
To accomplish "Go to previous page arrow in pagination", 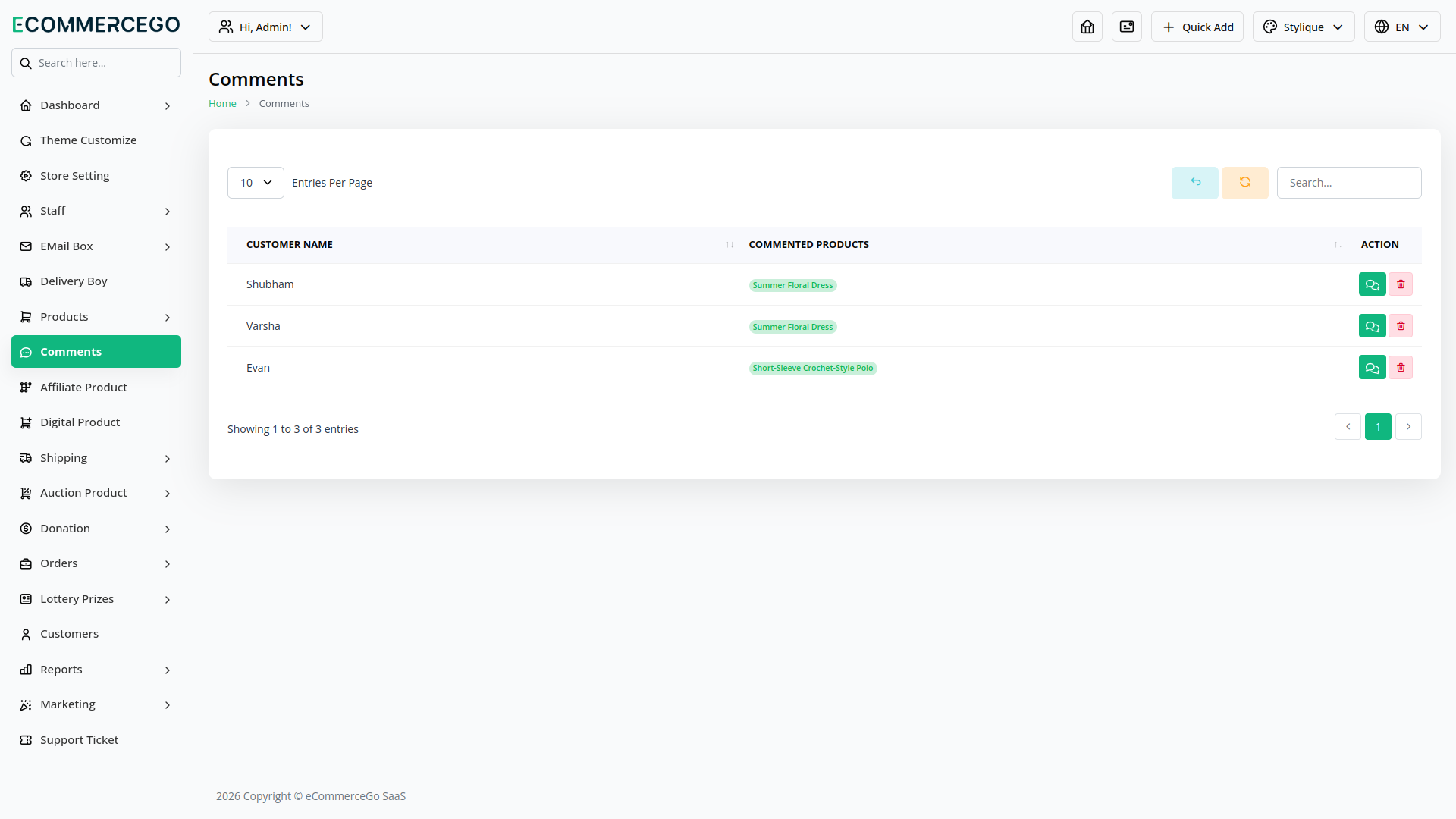I will tap(1348, 427).
